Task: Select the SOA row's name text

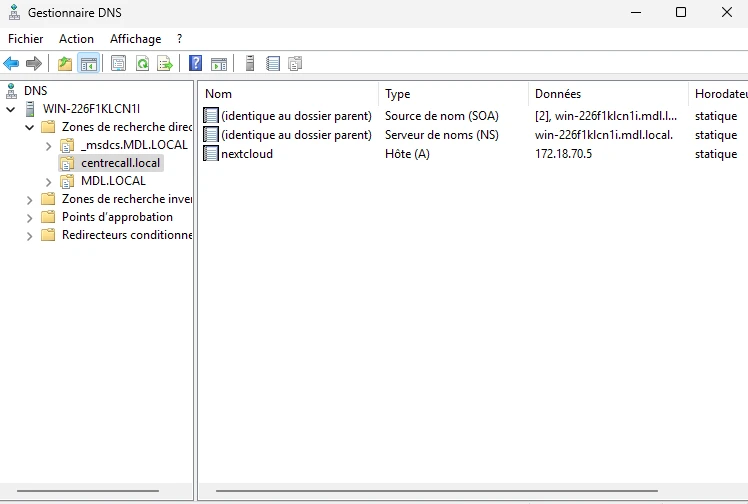Action: 296,116
